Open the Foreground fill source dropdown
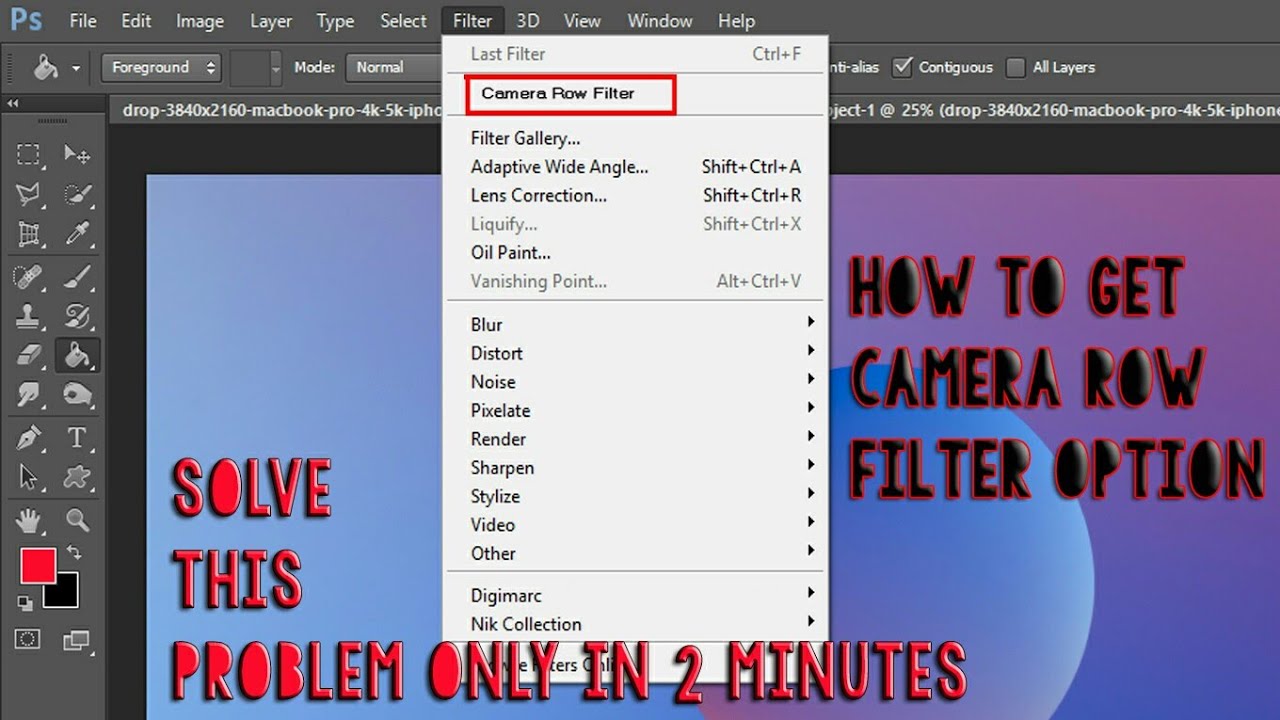The width and height of the screenshot is (1280, 720). [x=161, y=67]
